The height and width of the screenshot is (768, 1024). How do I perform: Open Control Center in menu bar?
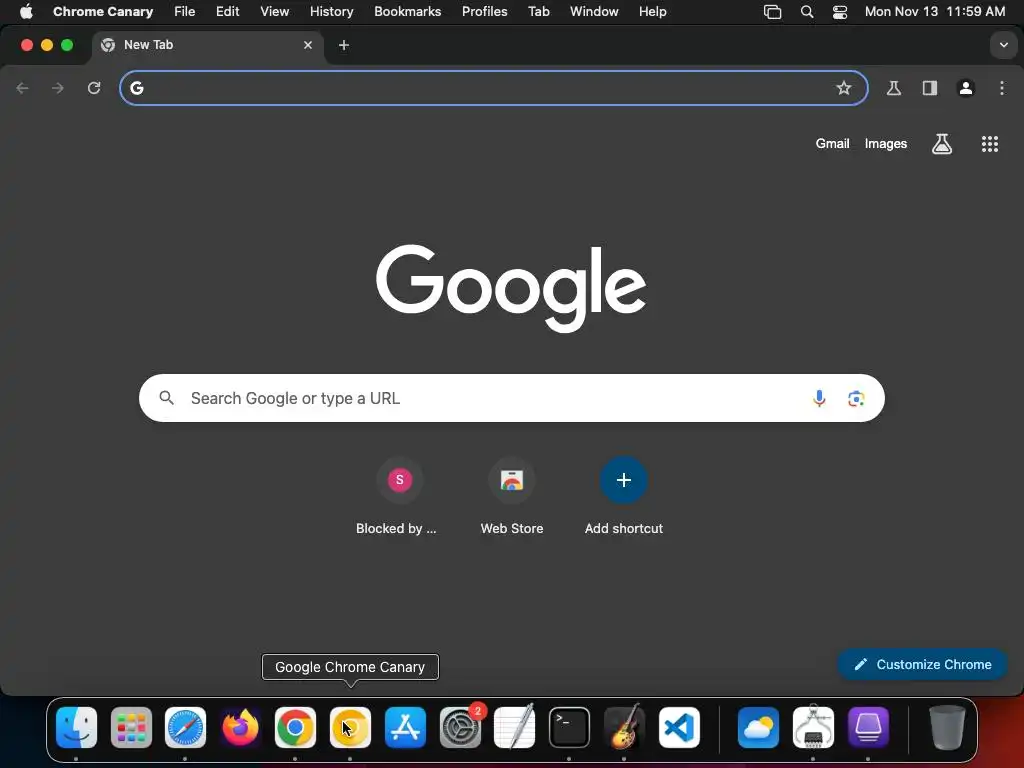[x=840, y=12]
